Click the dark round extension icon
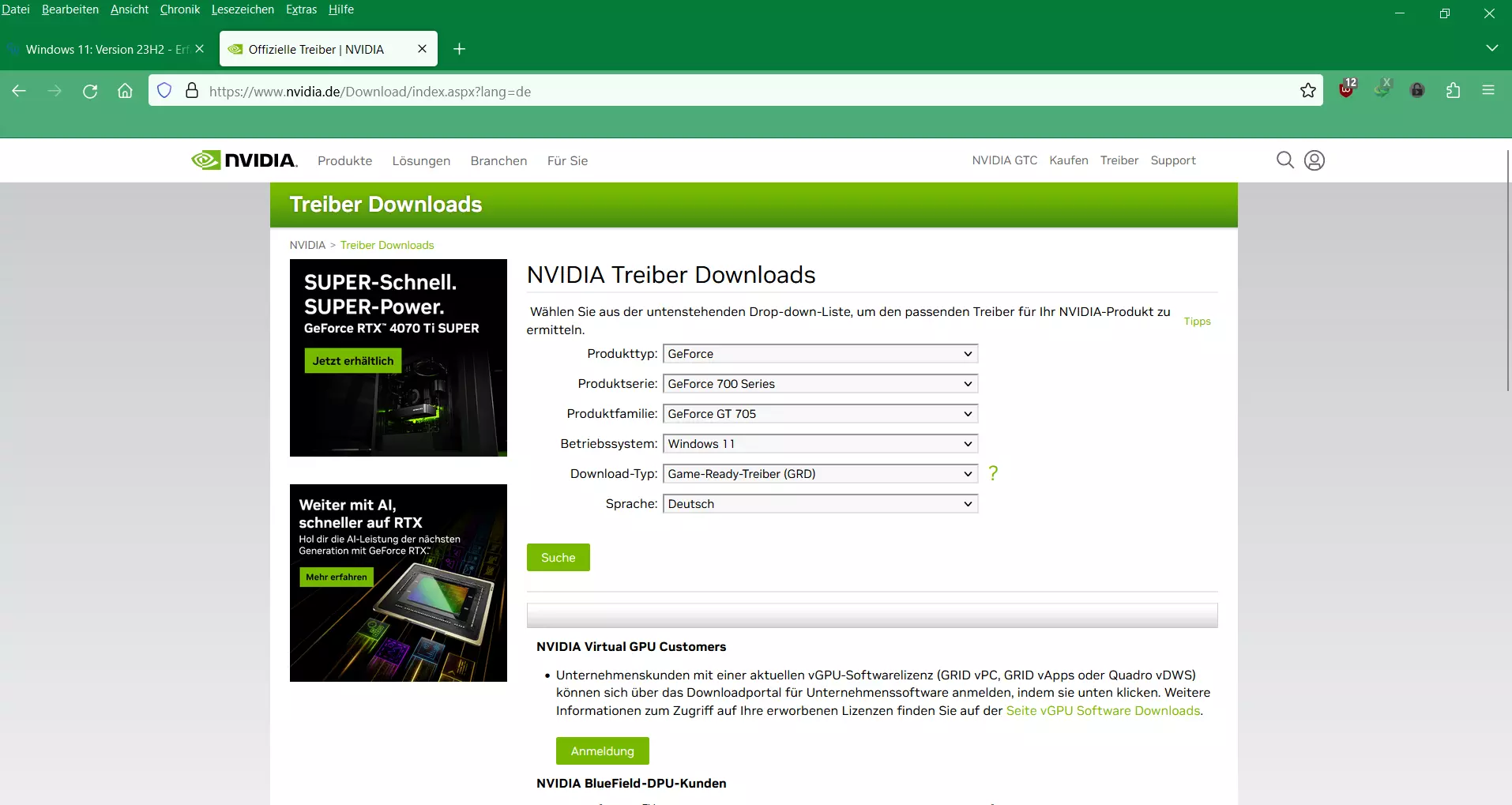The height and width of the screenshot is (805, 1512). point(1417,91)
